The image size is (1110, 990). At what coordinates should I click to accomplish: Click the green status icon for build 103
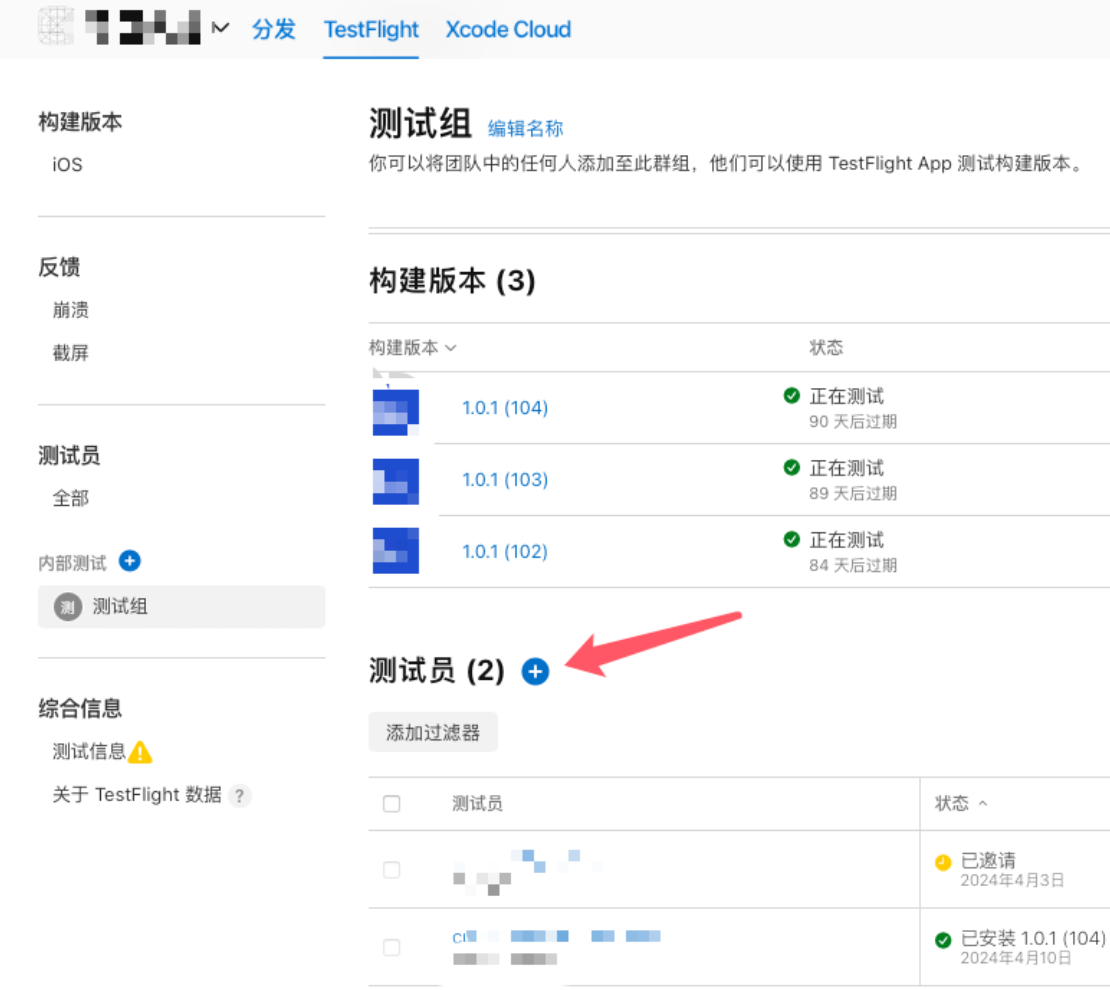coord(791,467)
